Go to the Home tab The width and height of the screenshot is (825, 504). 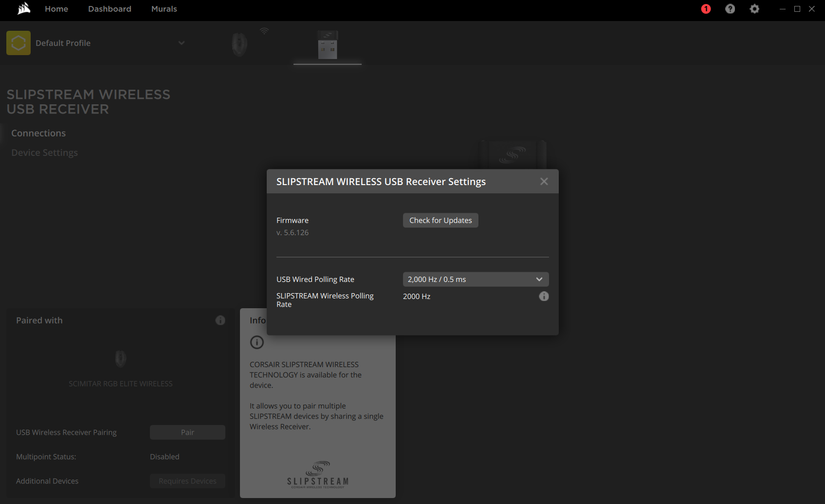[56, 9]
